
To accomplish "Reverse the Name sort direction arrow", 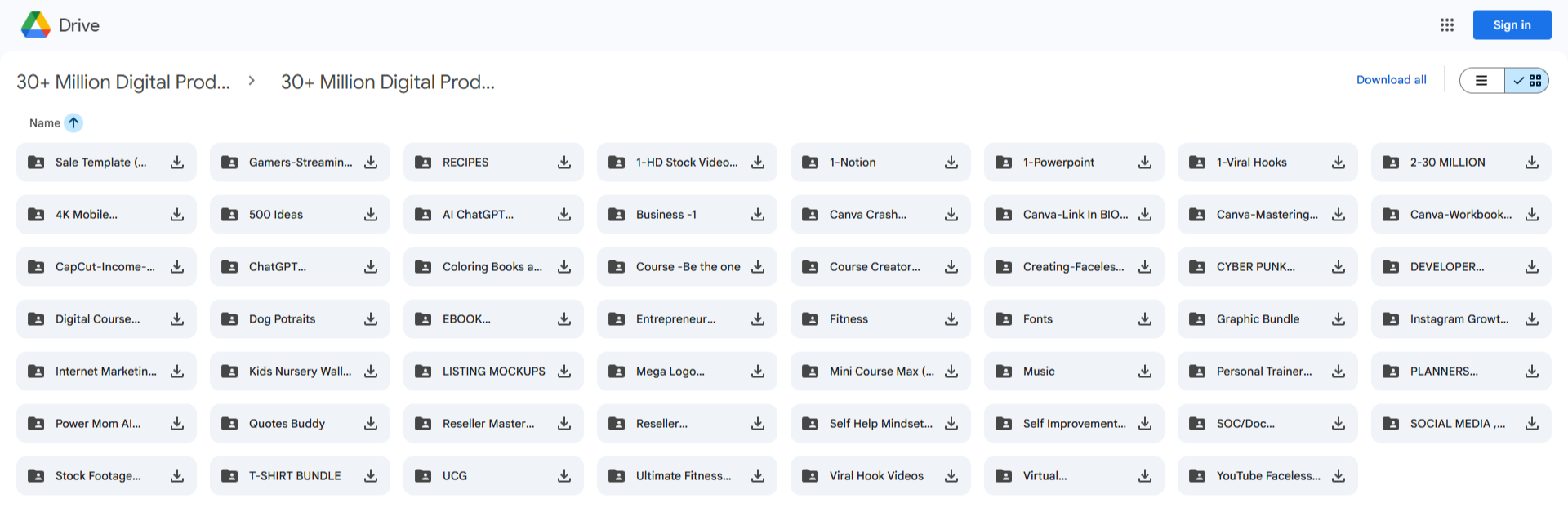I will [x=73, y=123].
